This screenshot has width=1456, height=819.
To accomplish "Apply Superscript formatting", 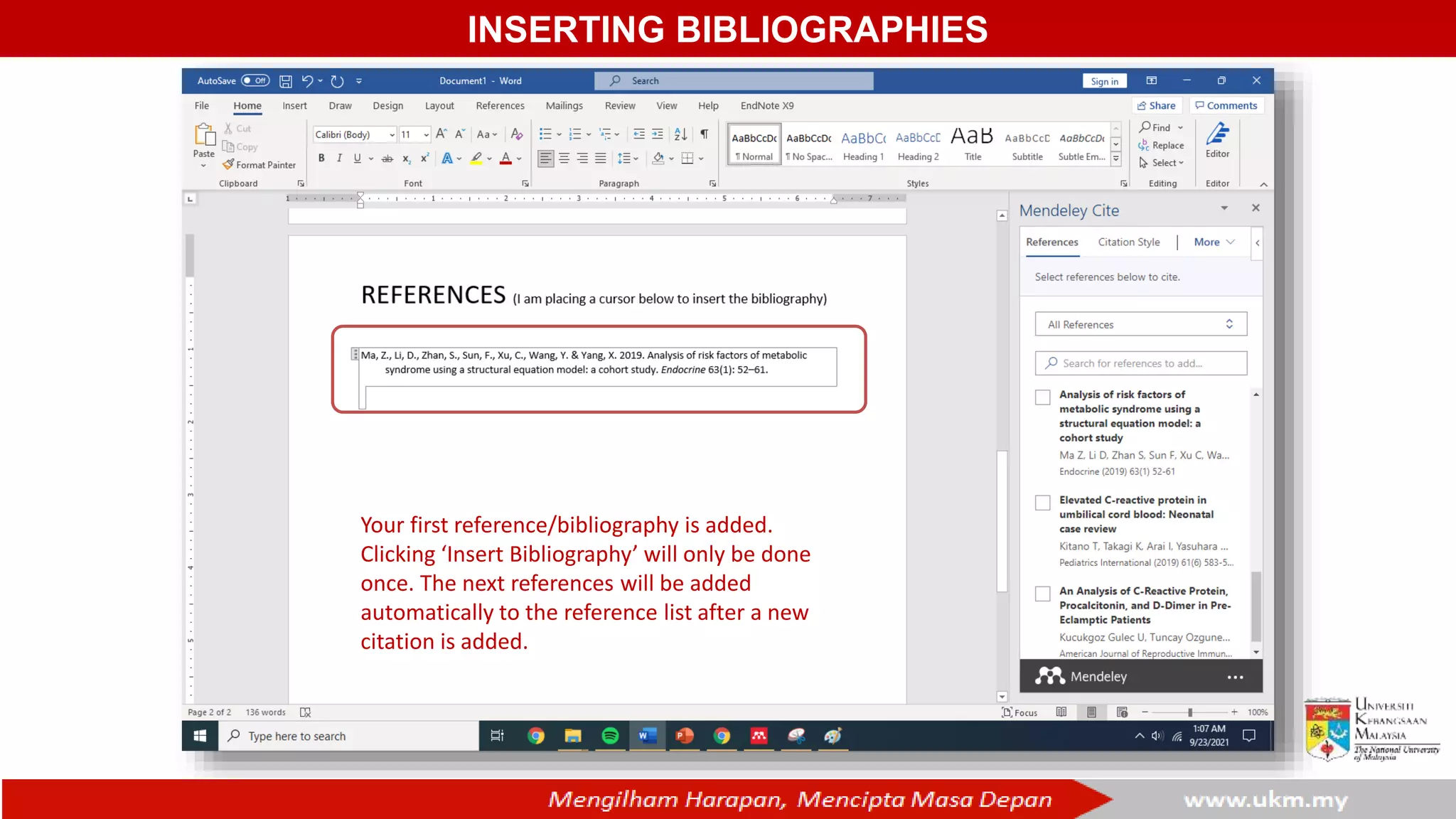I will [x=424, y=158].
